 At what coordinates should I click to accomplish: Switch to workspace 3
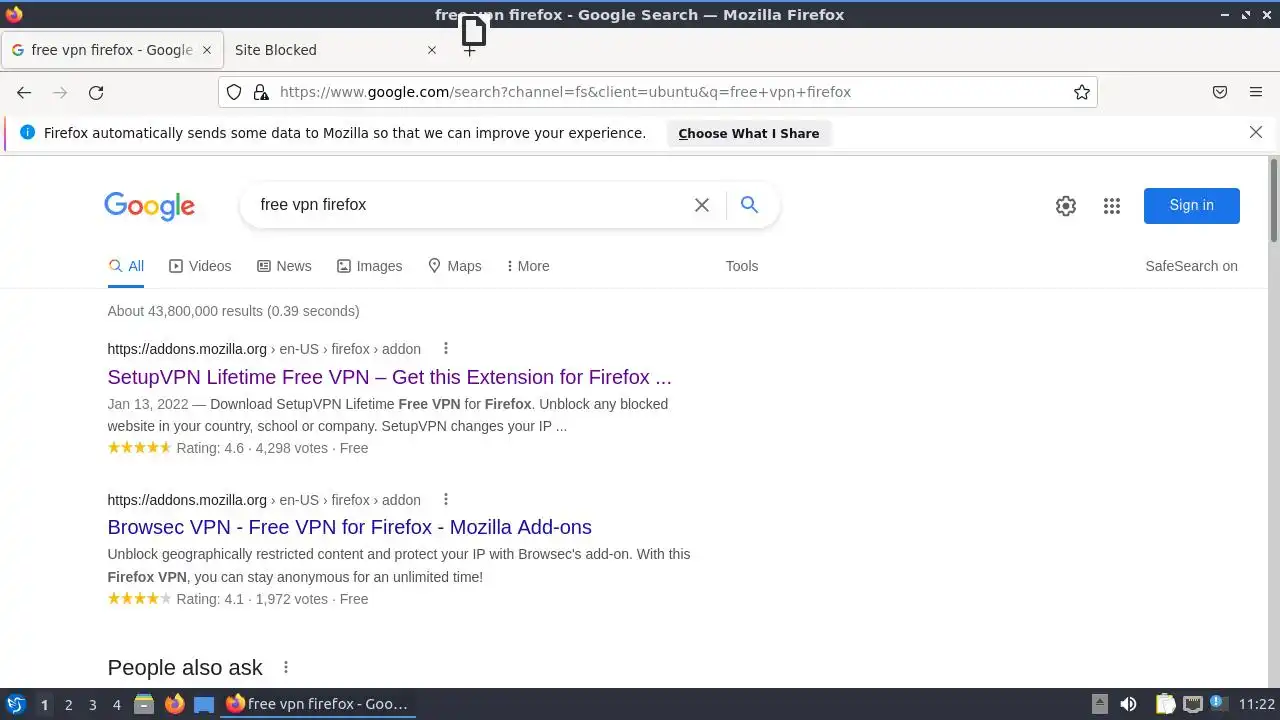(92, 705)
